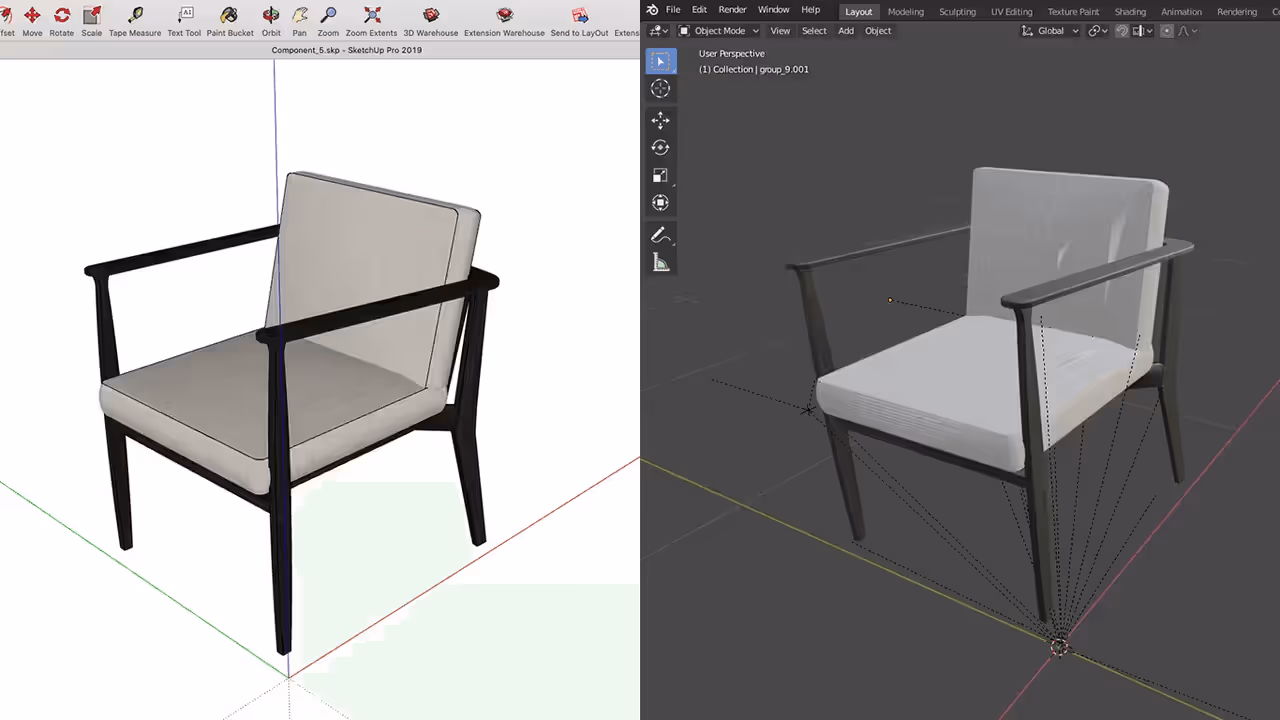Switch to the Modeling workspace tab

pos(906,11)
